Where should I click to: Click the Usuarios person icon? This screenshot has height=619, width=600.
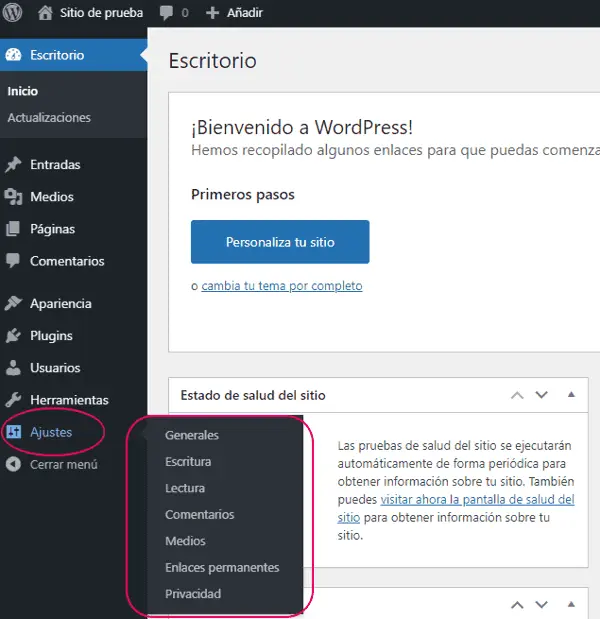pyautogui.click(x=13, y=368)
